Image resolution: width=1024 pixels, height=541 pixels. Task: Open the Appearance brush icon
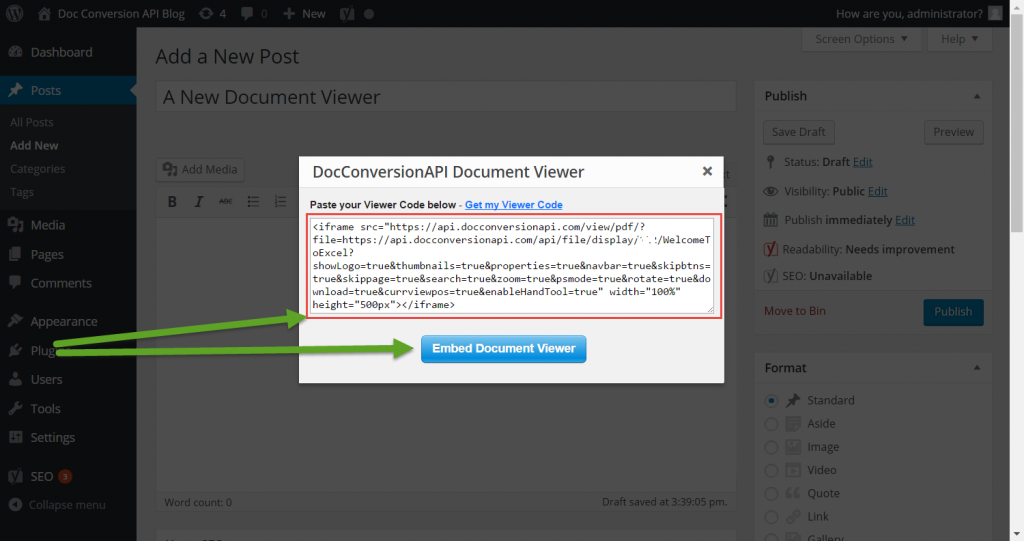point(15,321)
